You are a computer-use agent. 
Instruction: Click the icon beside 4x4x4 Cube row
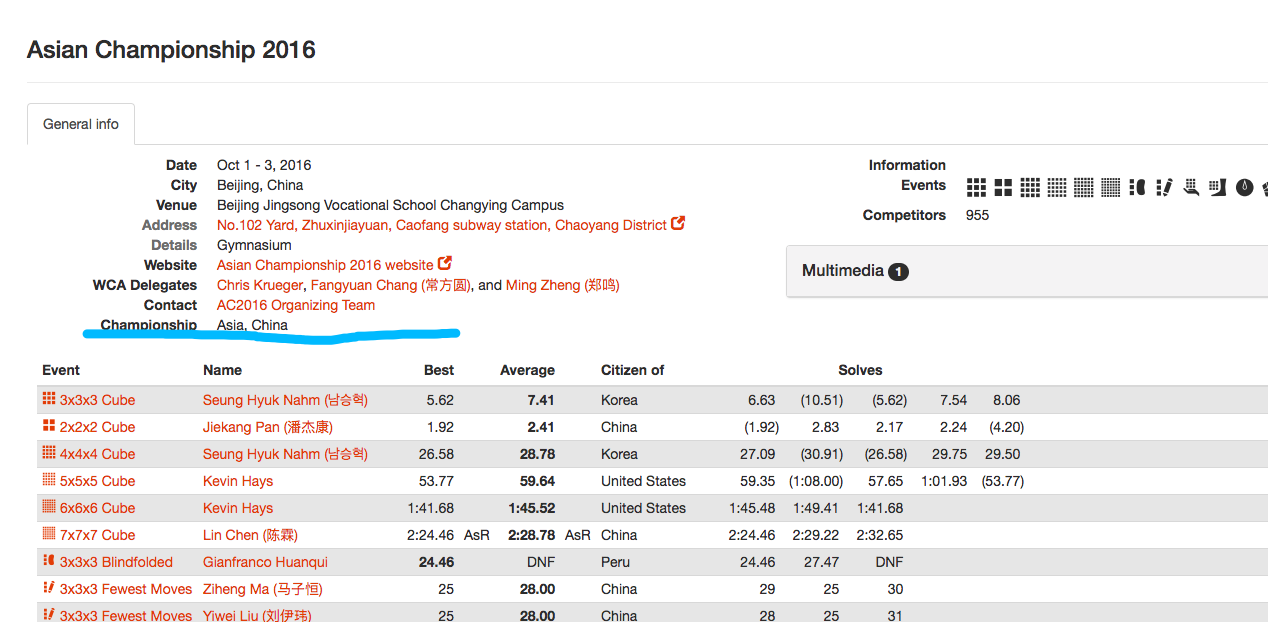(x=49, y=453)
